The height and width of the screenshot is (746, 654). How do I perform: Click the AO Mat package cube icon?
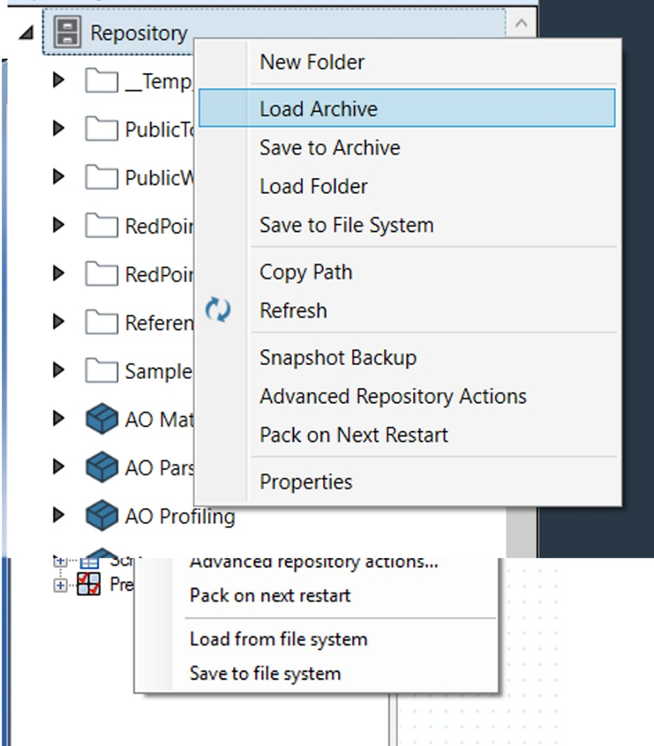(x=102, y=419)
